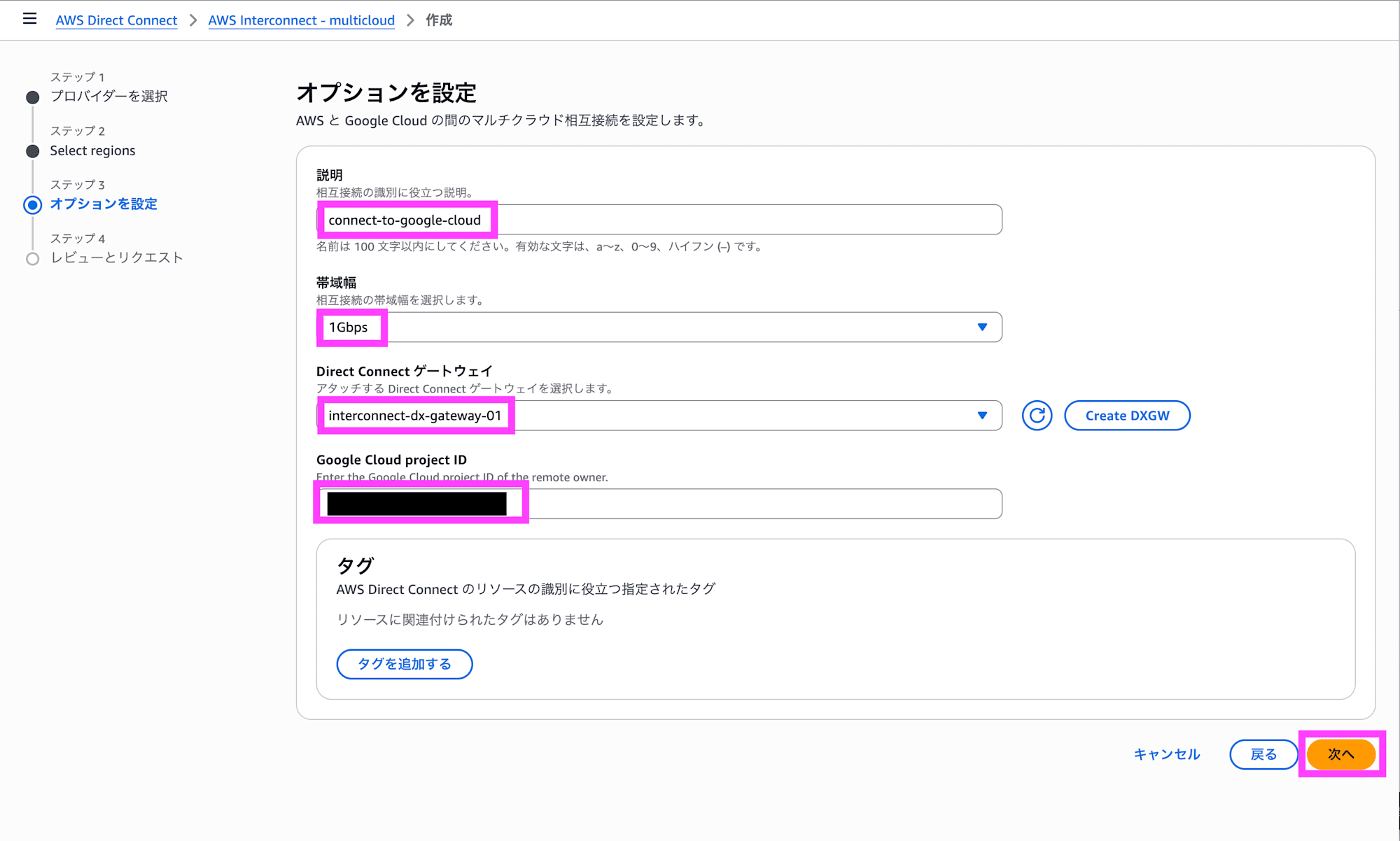Click the ステップ 1 filled step indicator
This screenshot has width=1400, height=841.
click(32, 97)
